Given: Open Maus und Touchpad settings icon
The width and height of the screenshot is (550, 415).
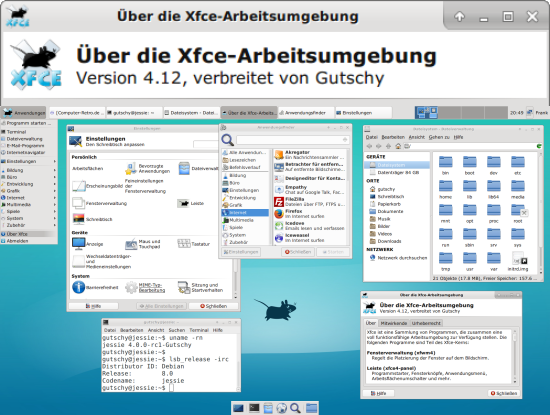Looking at the screenshot, I should (x=131, y=244).
